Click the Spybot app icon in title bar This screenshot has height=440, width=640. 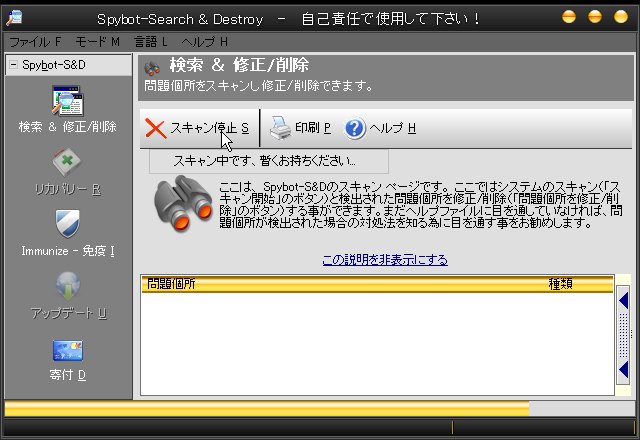click(15, 18)
